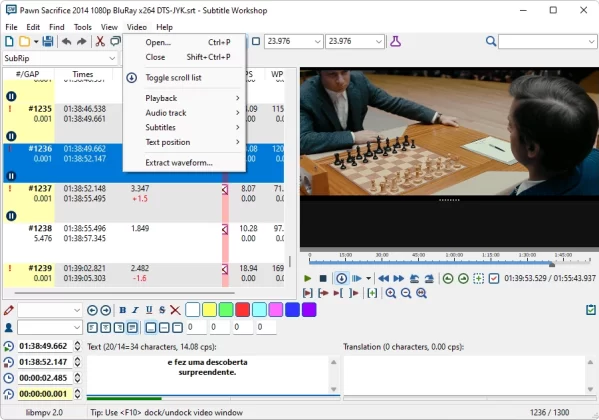The height and width of the screenshot is (420, 599).
Task: Toggle italic formatting
Action: tap(135, 310)
